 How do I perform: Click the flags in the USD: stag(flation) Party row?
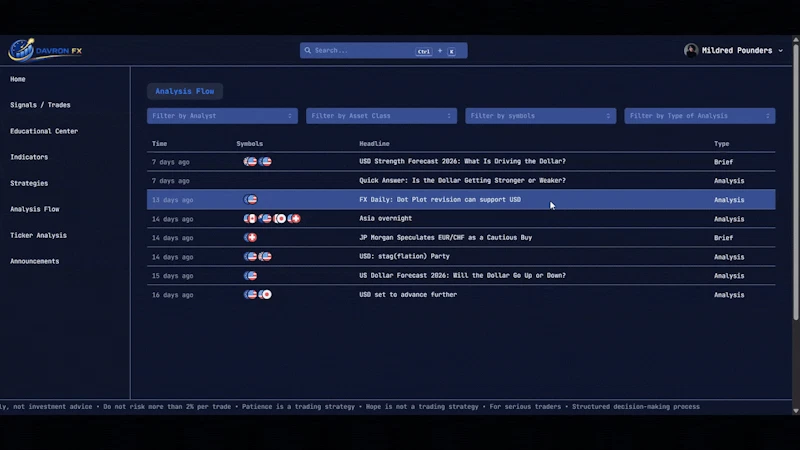(x=258, y=257)
